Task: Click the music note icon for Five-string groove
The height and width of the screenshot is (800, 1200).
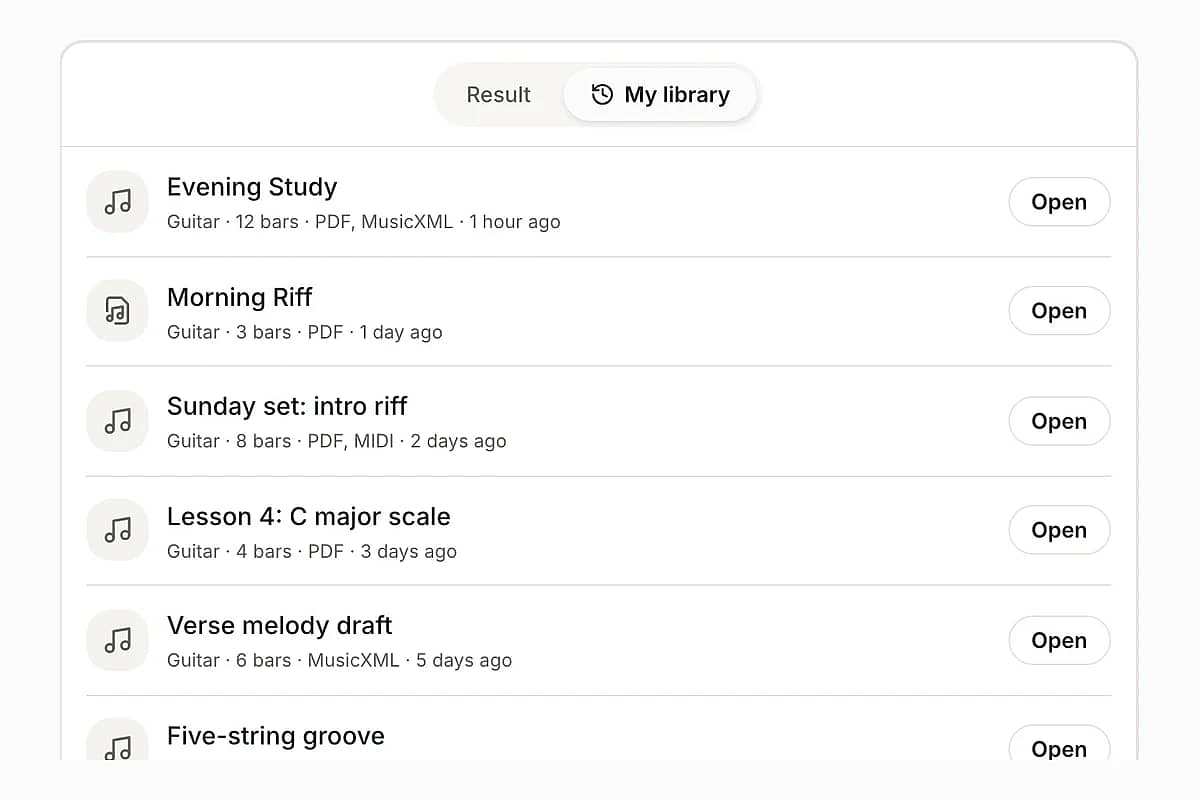Action: pyautogui.click(x=118, y=740)
